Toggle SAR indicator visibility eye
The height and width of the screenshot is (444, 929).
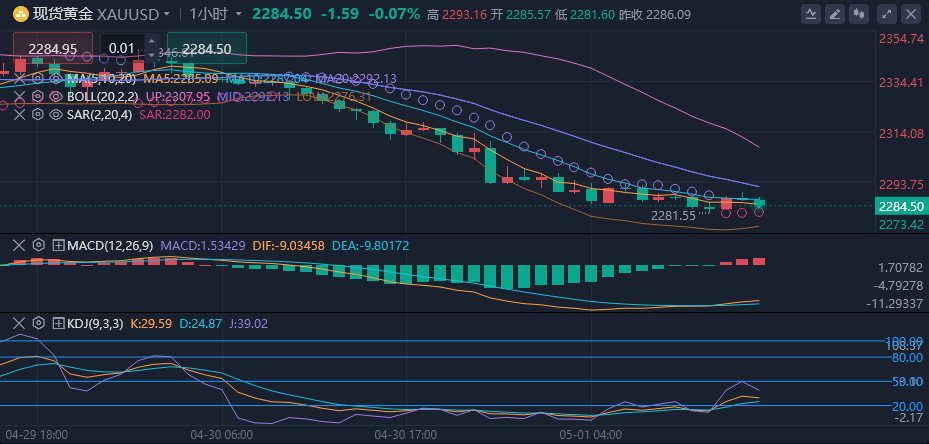(x=56, y=115)
